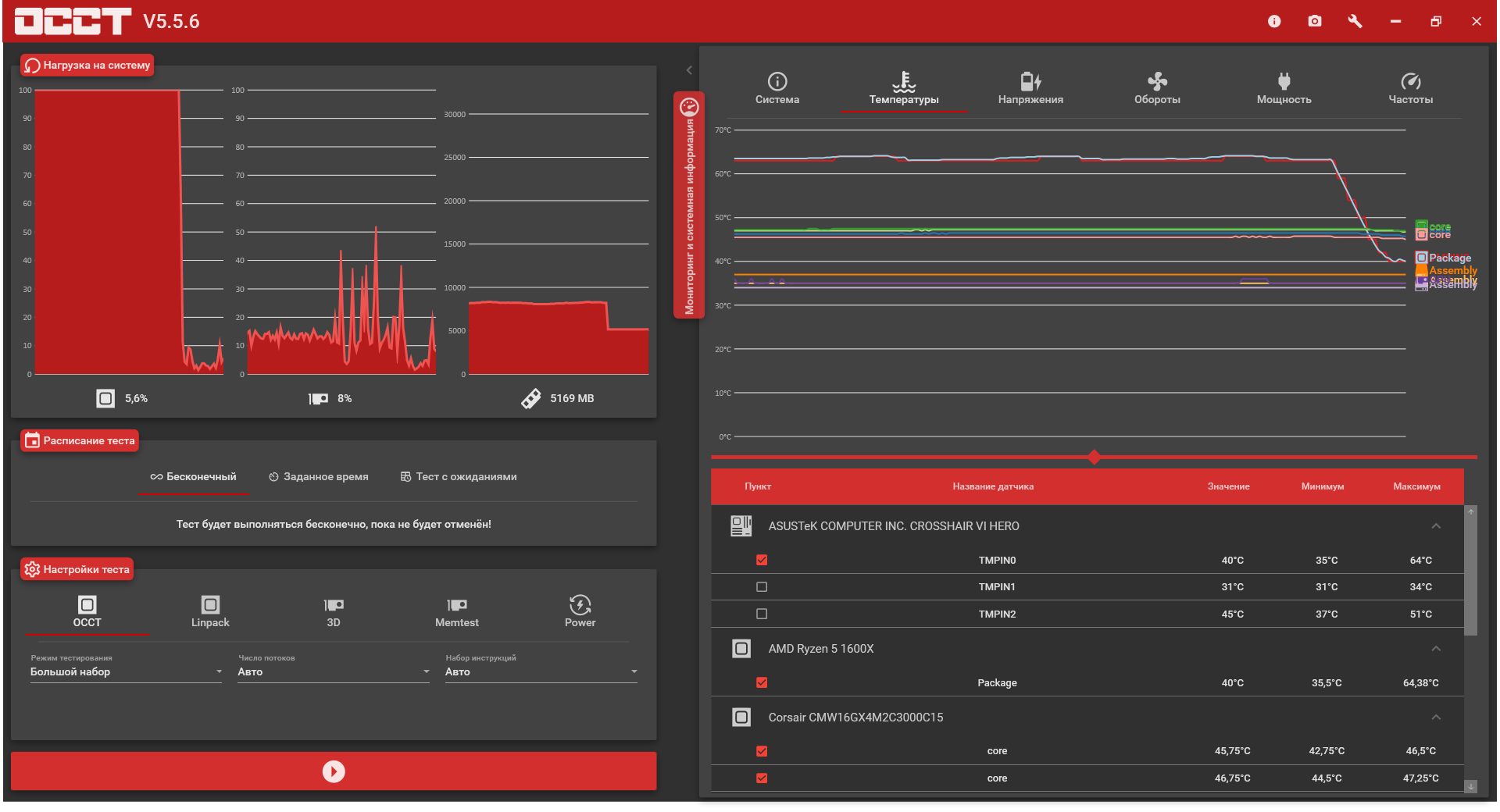Sort by the Минимум column header

[x=1323, y=486]
